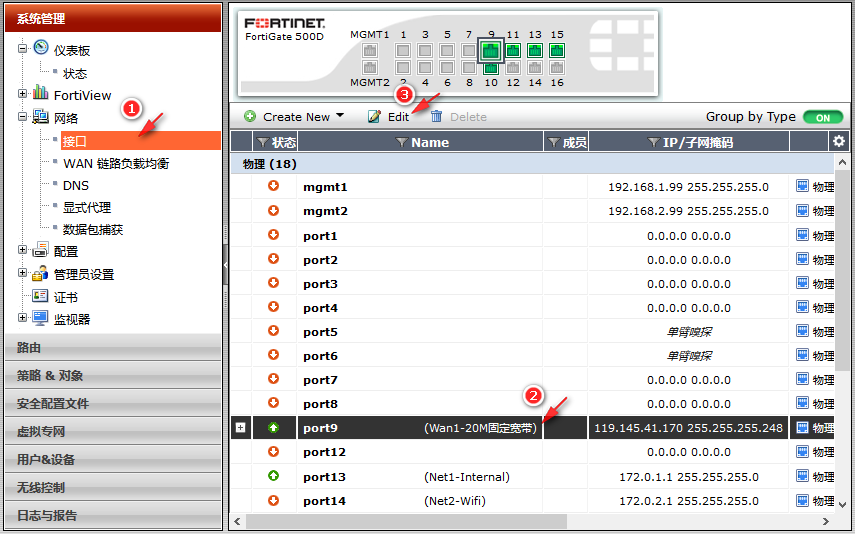Image resolution: width=855 pixels, height=534 pixels.
Task: Expand the port9 row
Action: pyautogui.click(x=240, y=428)
